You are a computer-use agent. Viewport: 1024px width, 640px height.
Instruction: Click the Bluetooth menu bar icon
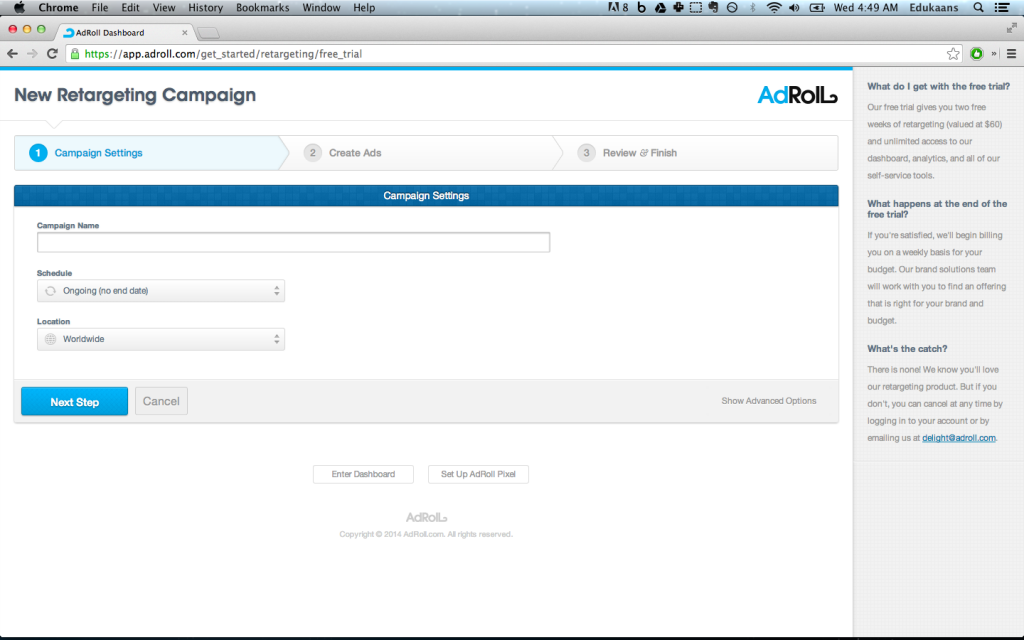tap(752, 8)
